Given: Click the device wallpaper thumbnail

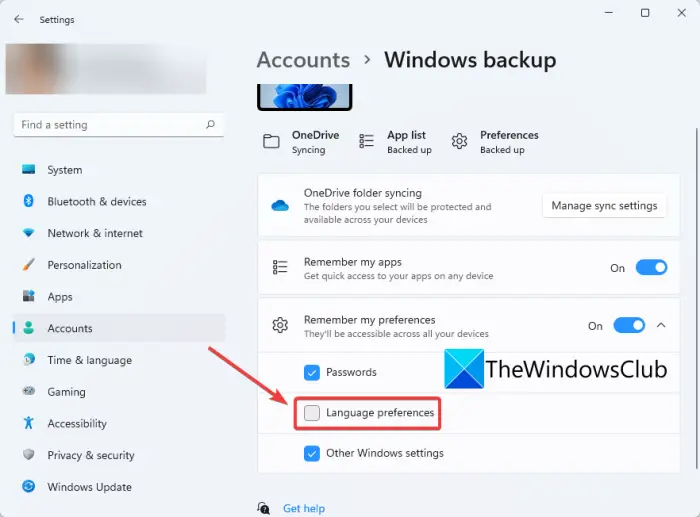Looking at the screenshot, I should point(304,96).
